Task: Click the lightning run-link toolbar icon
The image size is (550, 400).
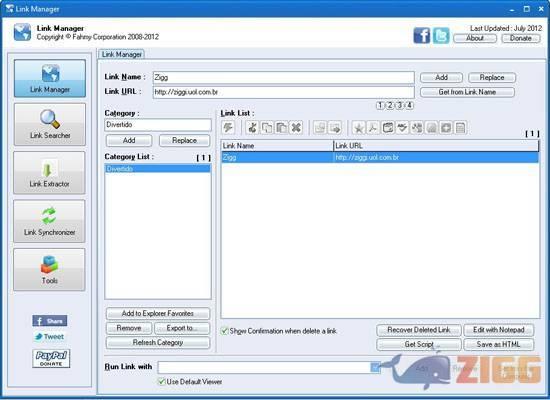Action: [228, 127]
